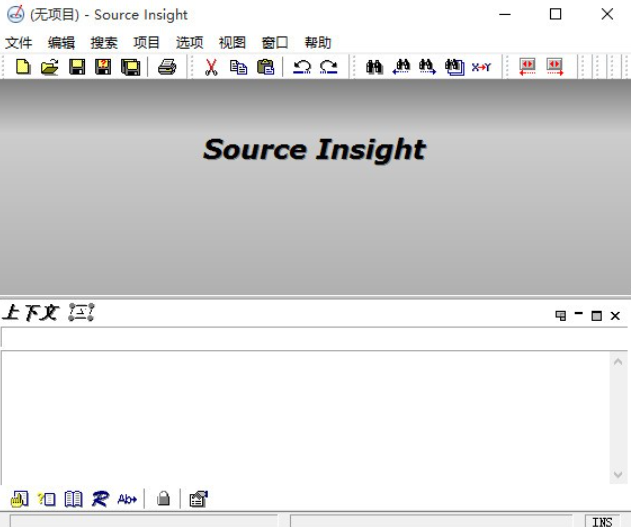Toggle docking of the Context panel

[561, 315]
